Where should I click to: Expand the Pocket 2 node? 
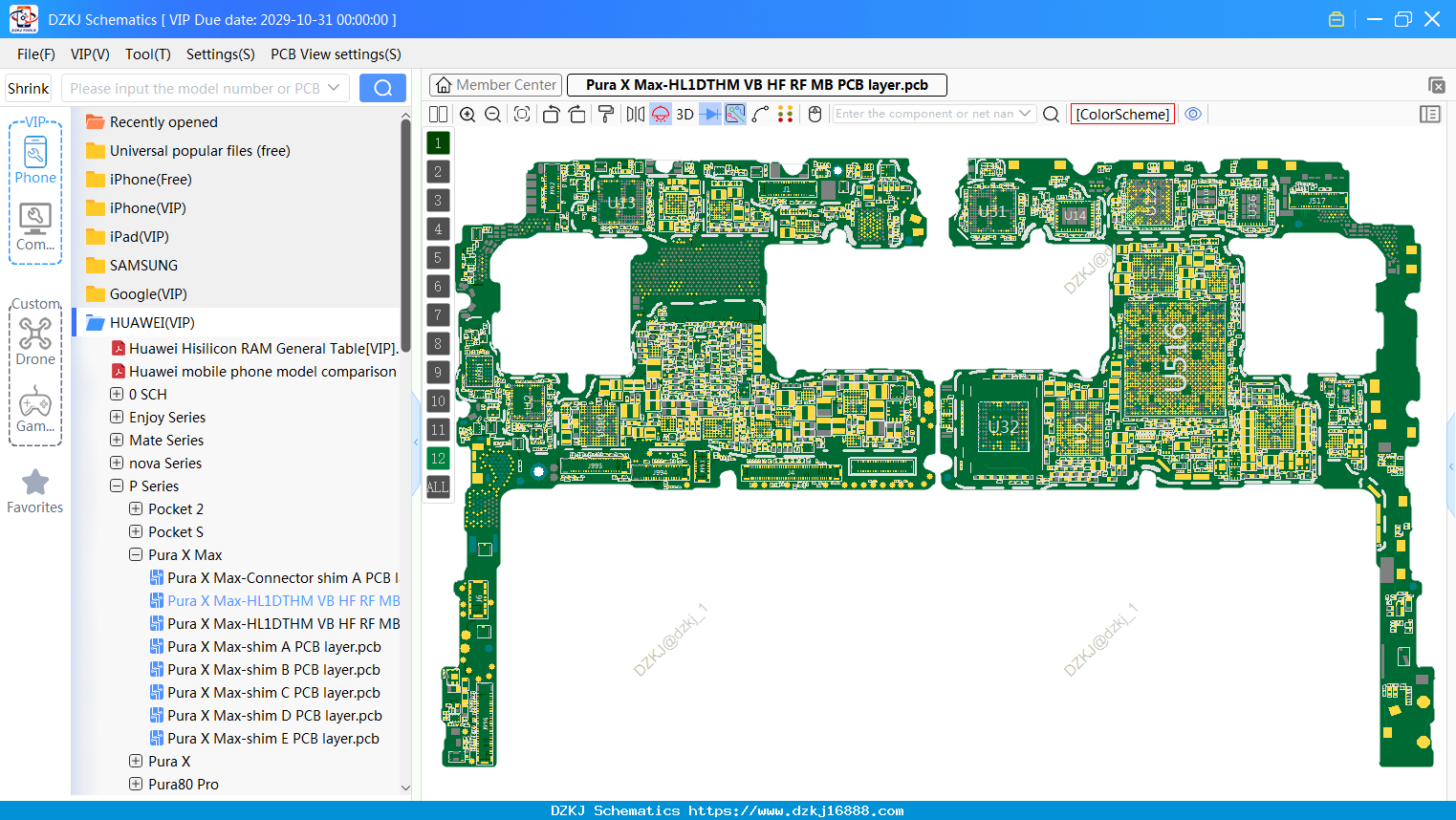pyautogui.click(x=136, y=508)
